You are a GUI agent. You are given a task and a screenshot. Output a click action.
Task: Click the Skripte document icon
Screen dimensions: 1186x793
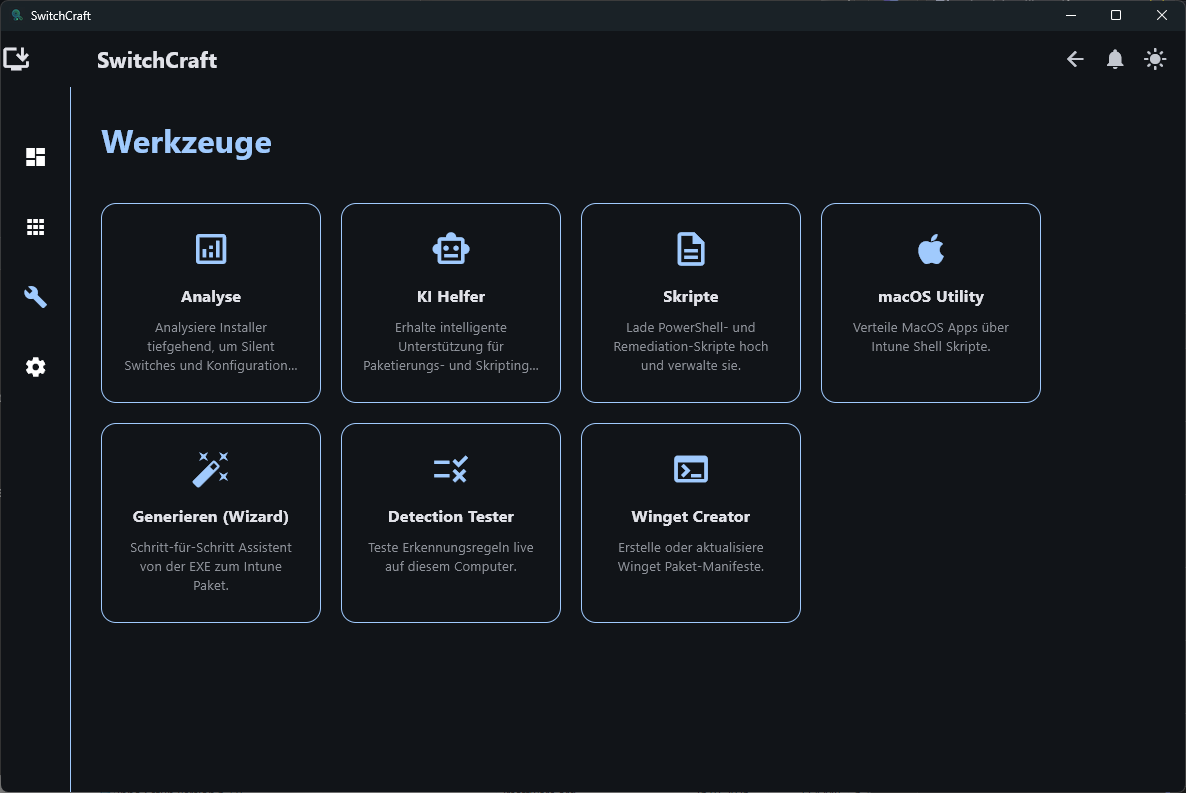(691, 249)
